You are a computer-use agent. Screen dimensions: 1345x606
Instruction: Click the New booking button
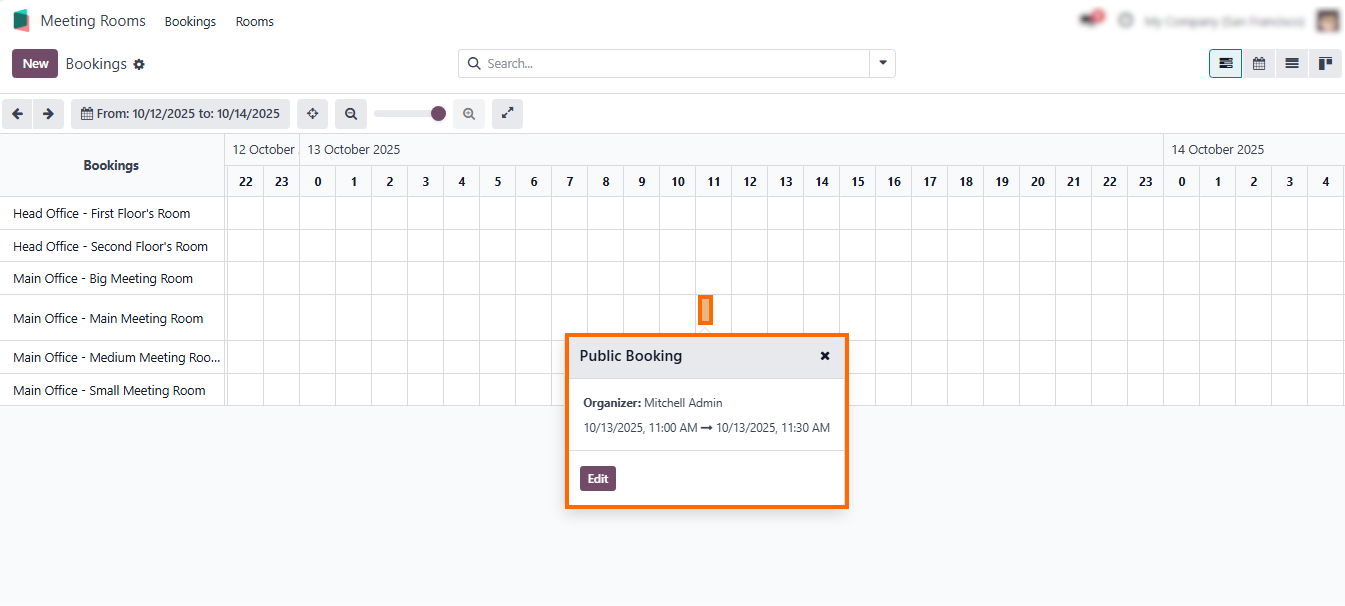pyautogui.click(x=35, y=63)
